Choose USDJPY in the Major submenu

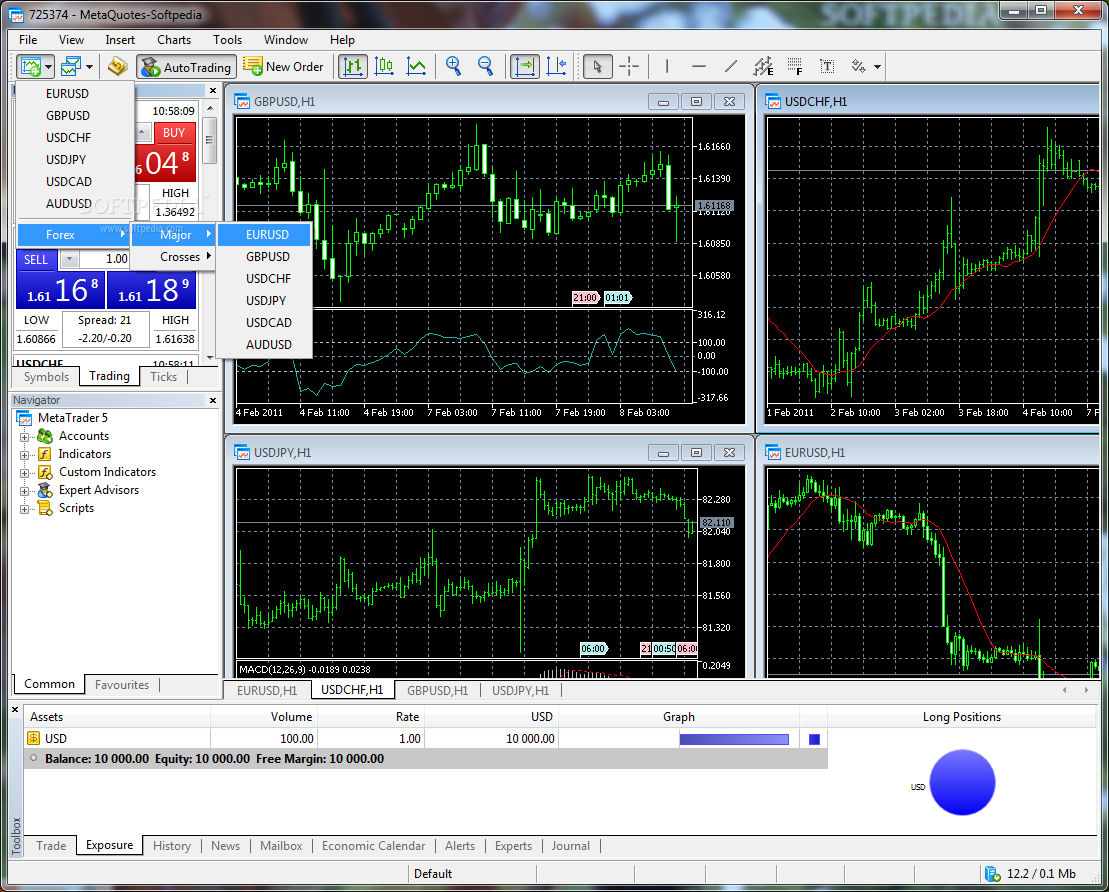coord(265,301)
